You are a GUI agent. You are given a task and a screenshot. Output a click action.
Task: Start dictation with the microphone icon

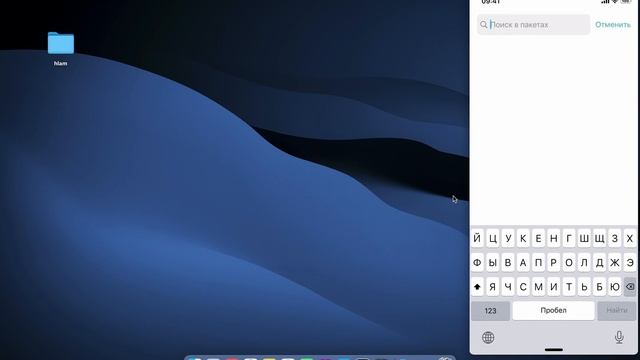point(619,337)
